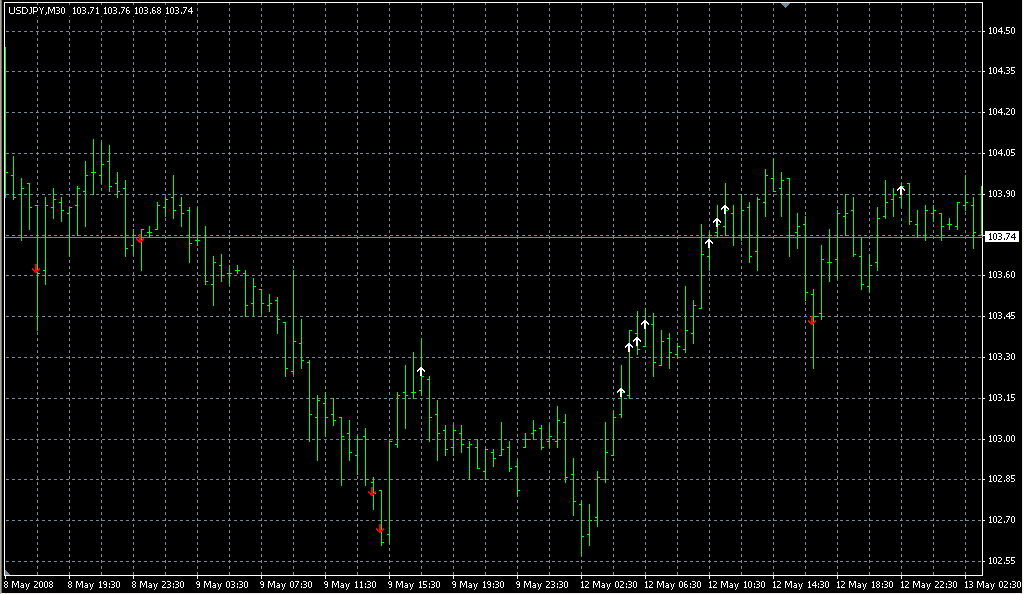The width and height of the screenshot is (1024, 594).
Task: Click the 12 May 18:30 time label
Action: (867, 584)
